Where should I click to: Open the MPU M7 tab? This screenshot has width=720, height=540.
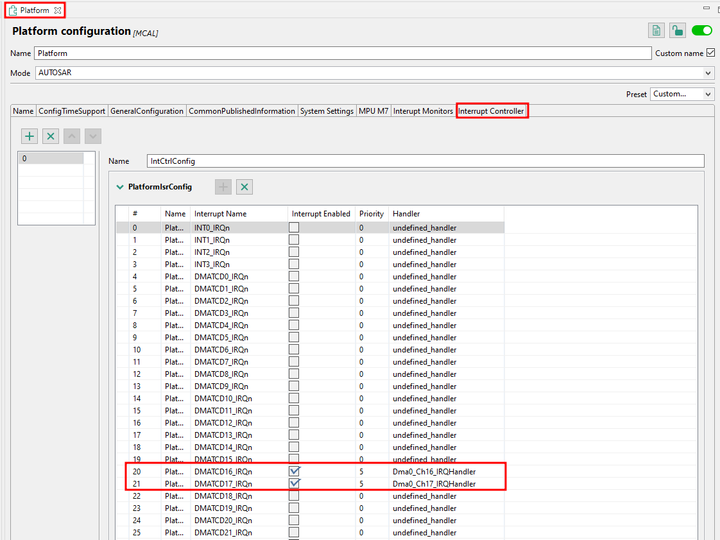tap(373, 111)
